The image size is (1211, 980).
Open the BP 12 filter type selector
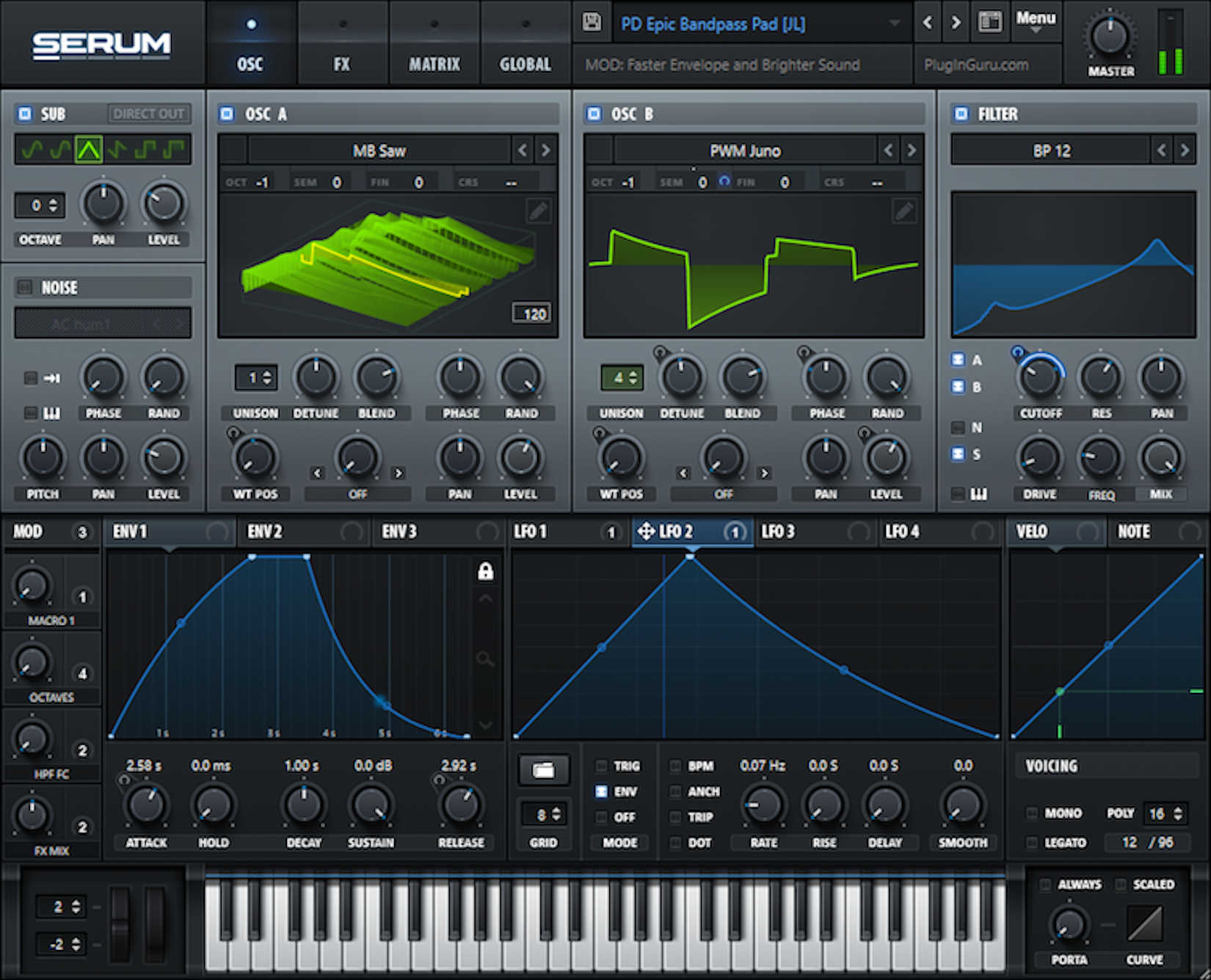[x=1051, y=150]
